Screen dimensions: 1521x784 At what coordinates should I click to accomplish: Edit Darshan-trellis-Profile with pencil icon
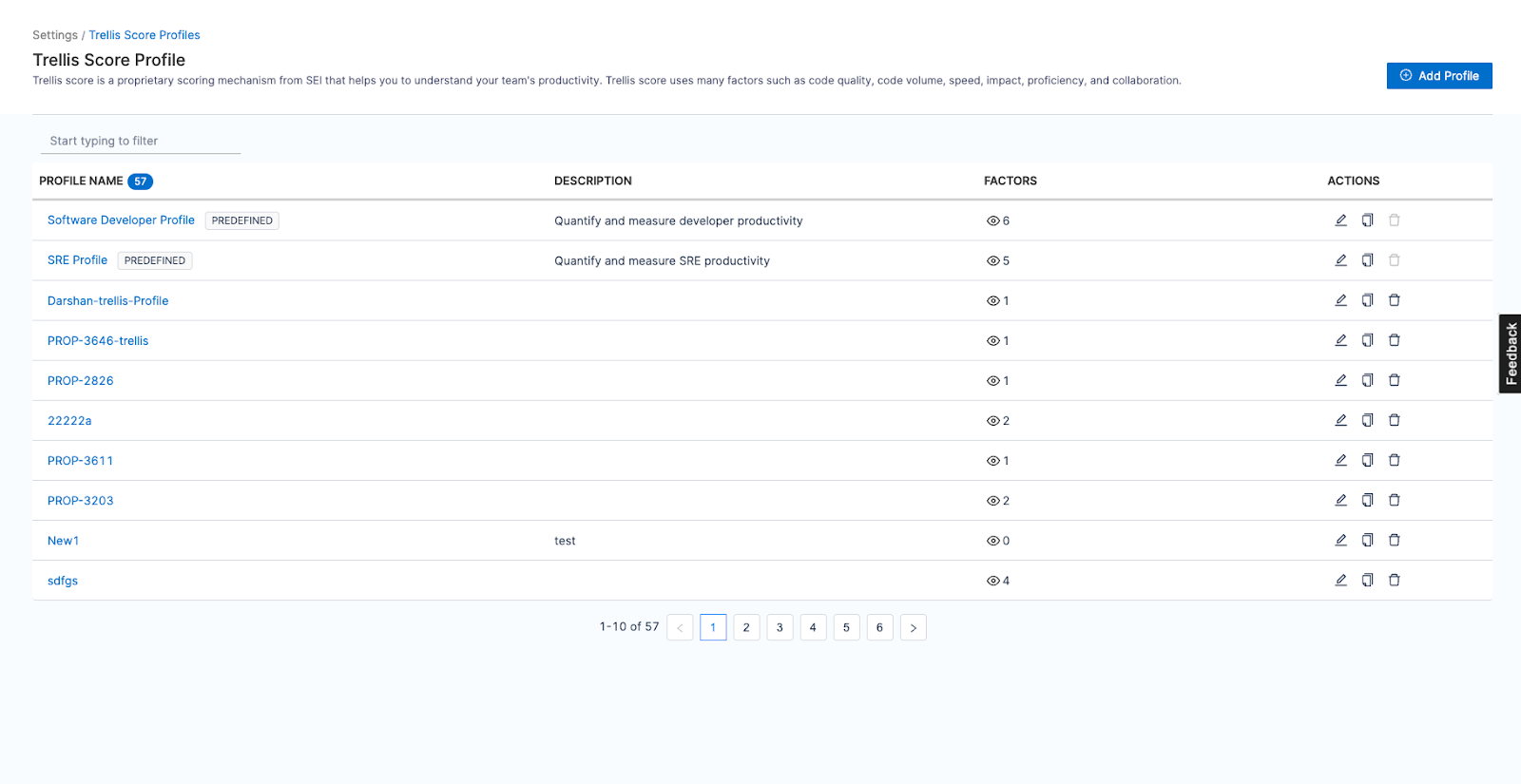click(1340, 300)
